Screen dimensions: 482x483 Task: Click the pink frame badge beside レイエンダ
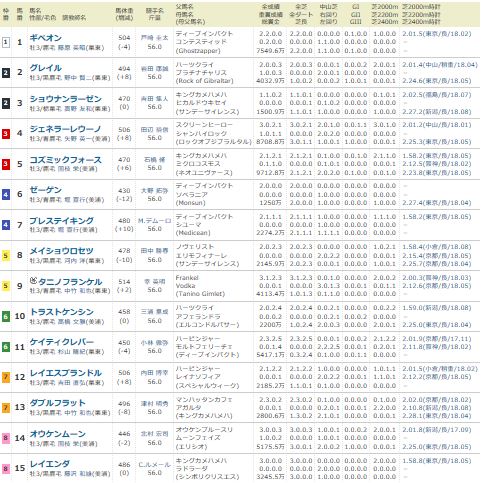[x=6, y=468]
